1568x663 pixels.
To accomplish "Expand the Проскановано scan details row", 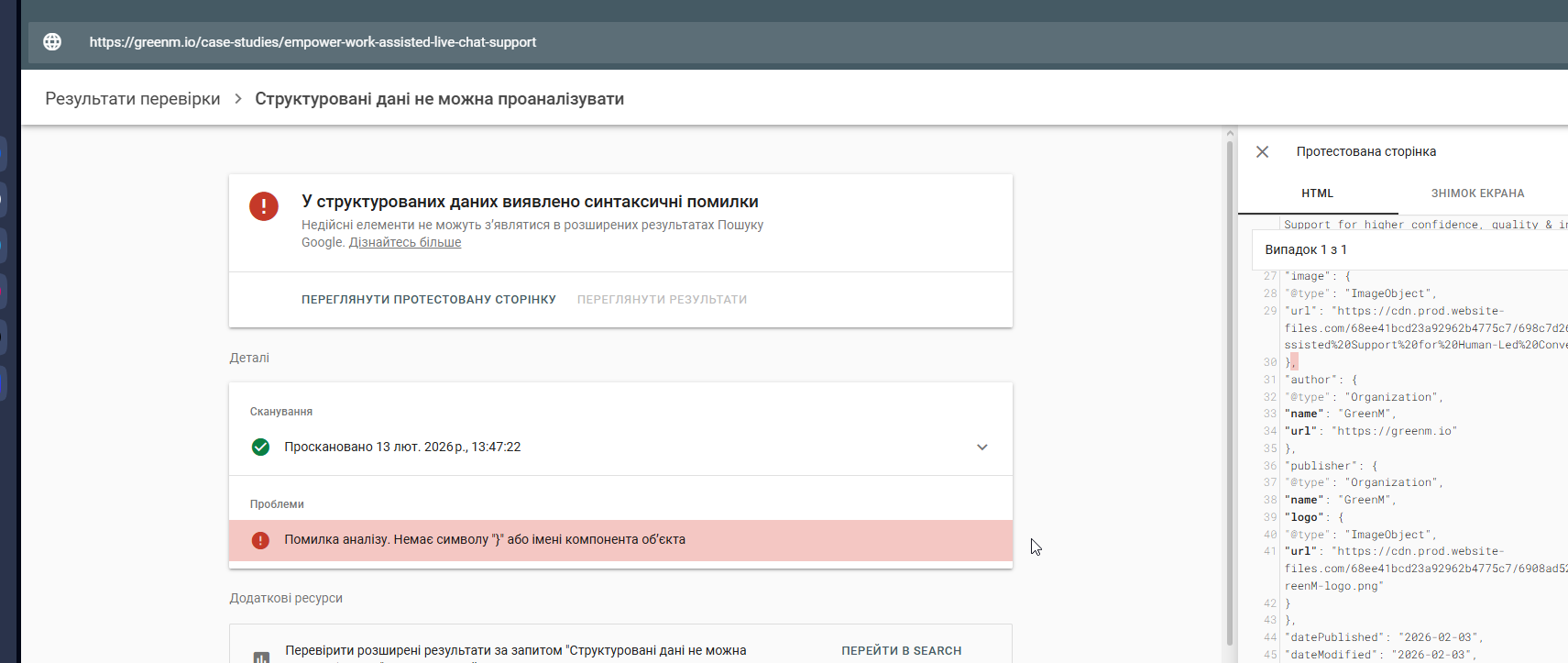I will click(981, 448).
